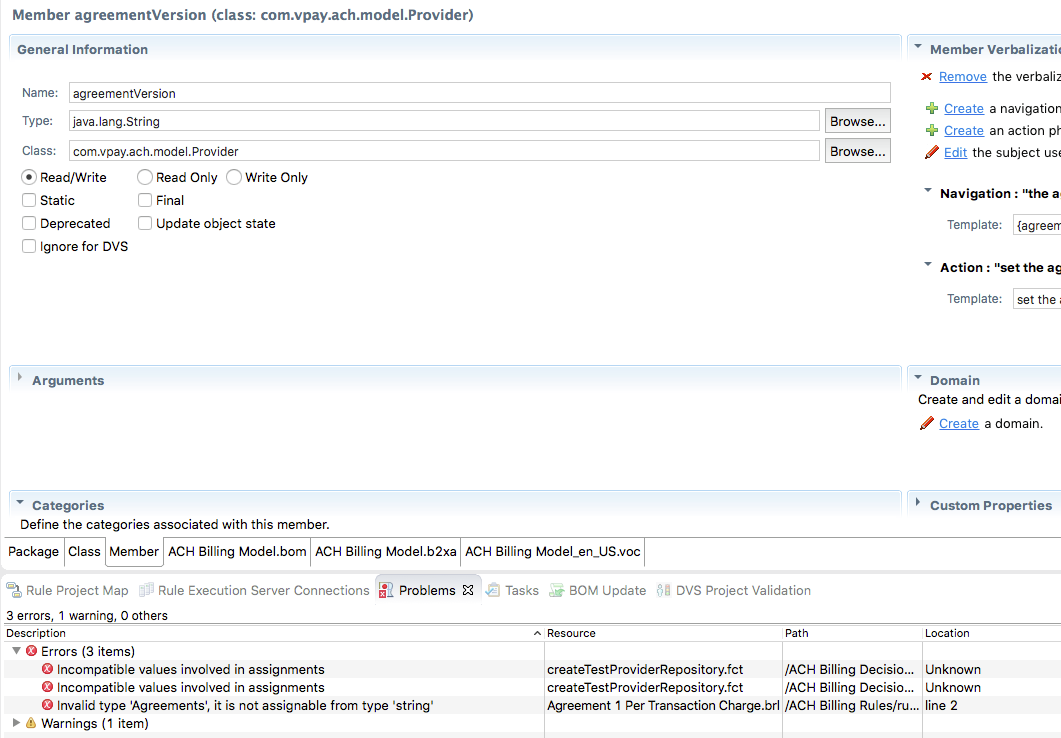This screenshot has width=1061, height=738.
Task: Click the green plus icon to create navigation
Action: point(930,108)
